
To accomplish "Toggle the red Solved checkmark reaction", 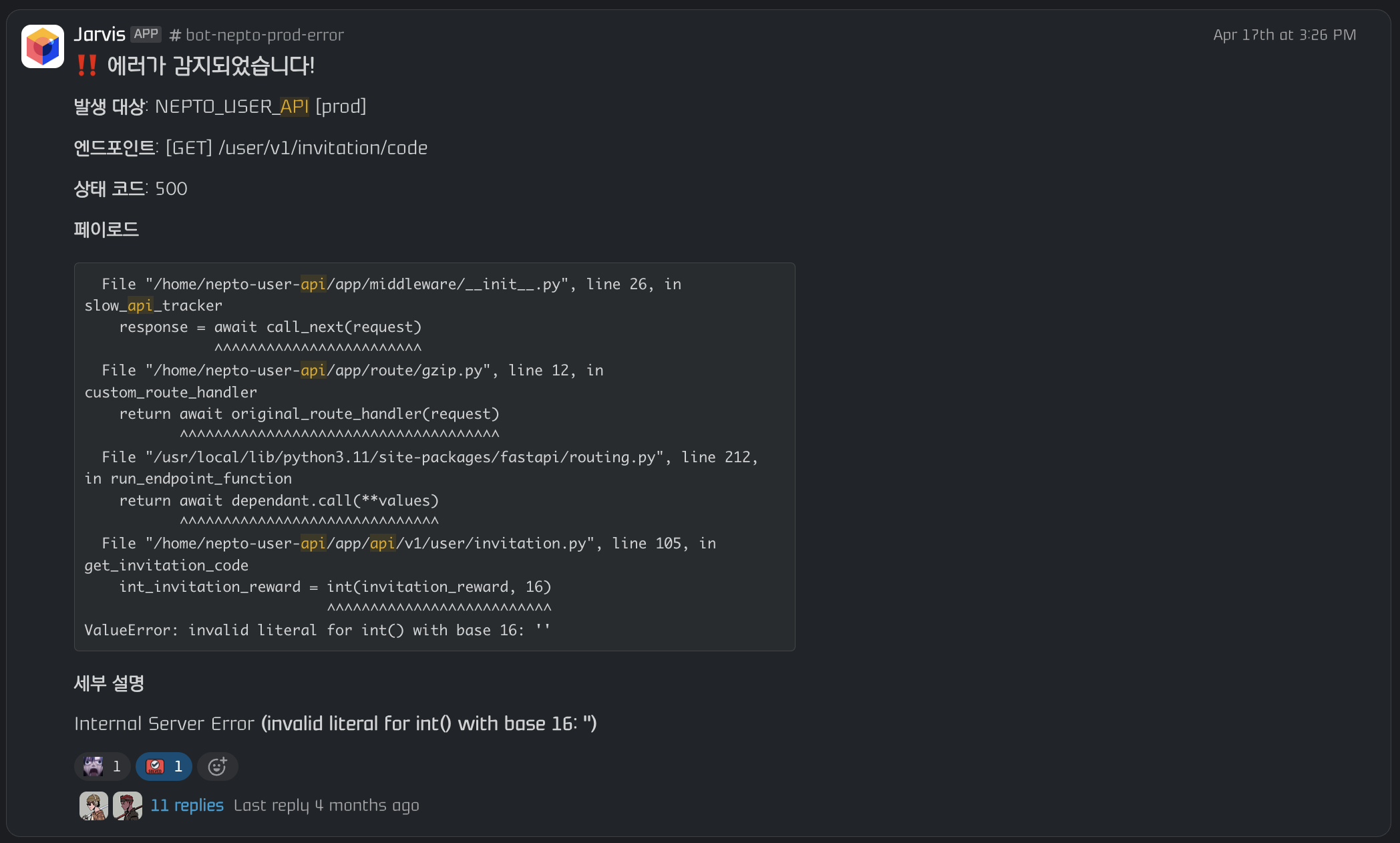I will pos(164,766).
